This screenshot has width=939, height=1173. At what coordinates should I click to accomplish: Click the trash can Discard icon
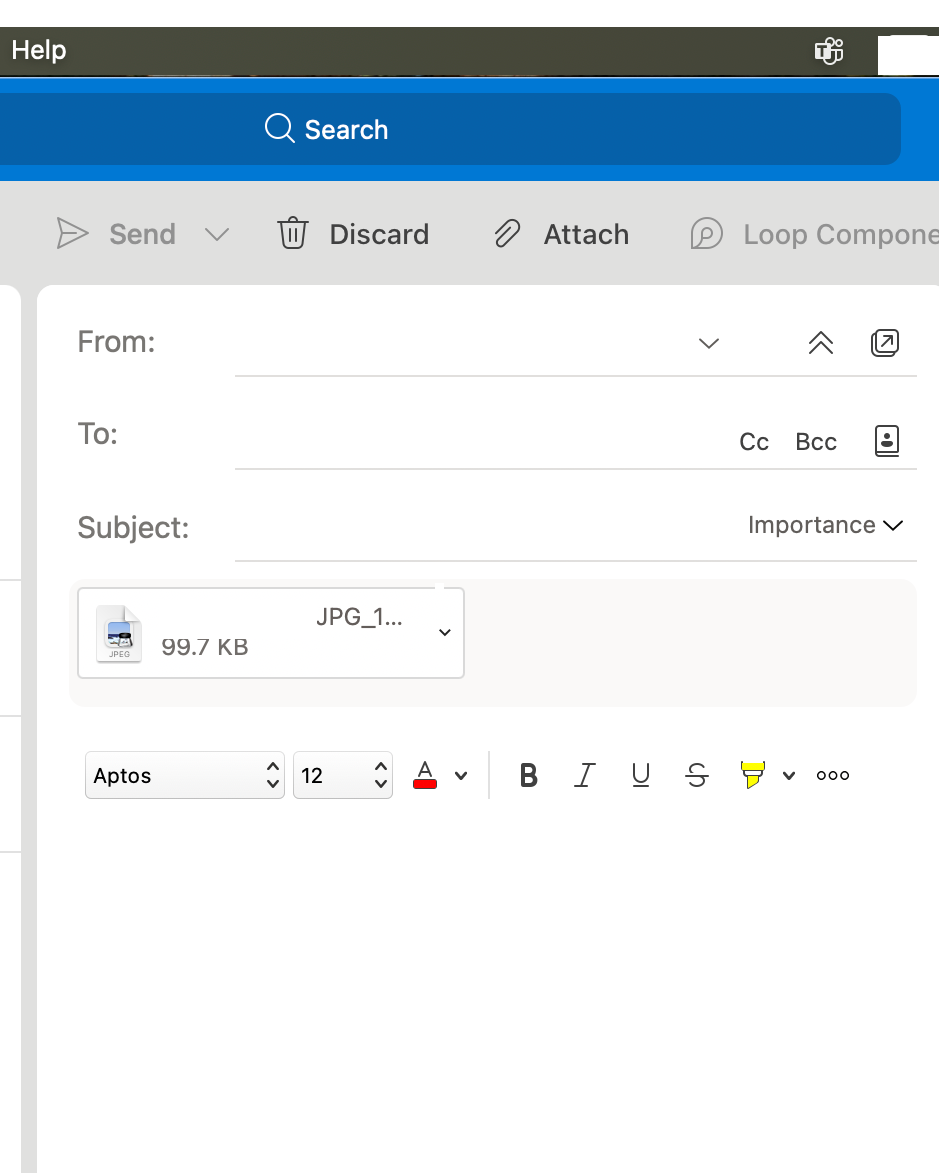(293, 233)
